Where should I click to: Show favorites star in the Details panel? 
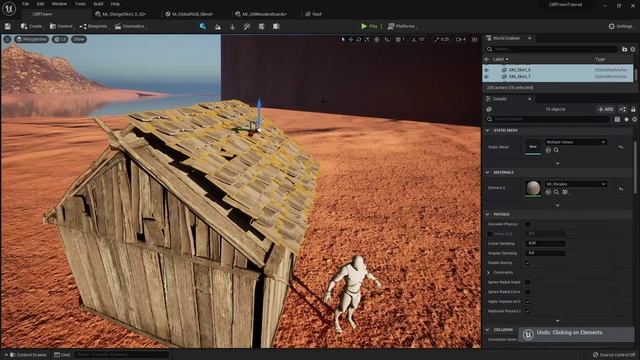626,119
